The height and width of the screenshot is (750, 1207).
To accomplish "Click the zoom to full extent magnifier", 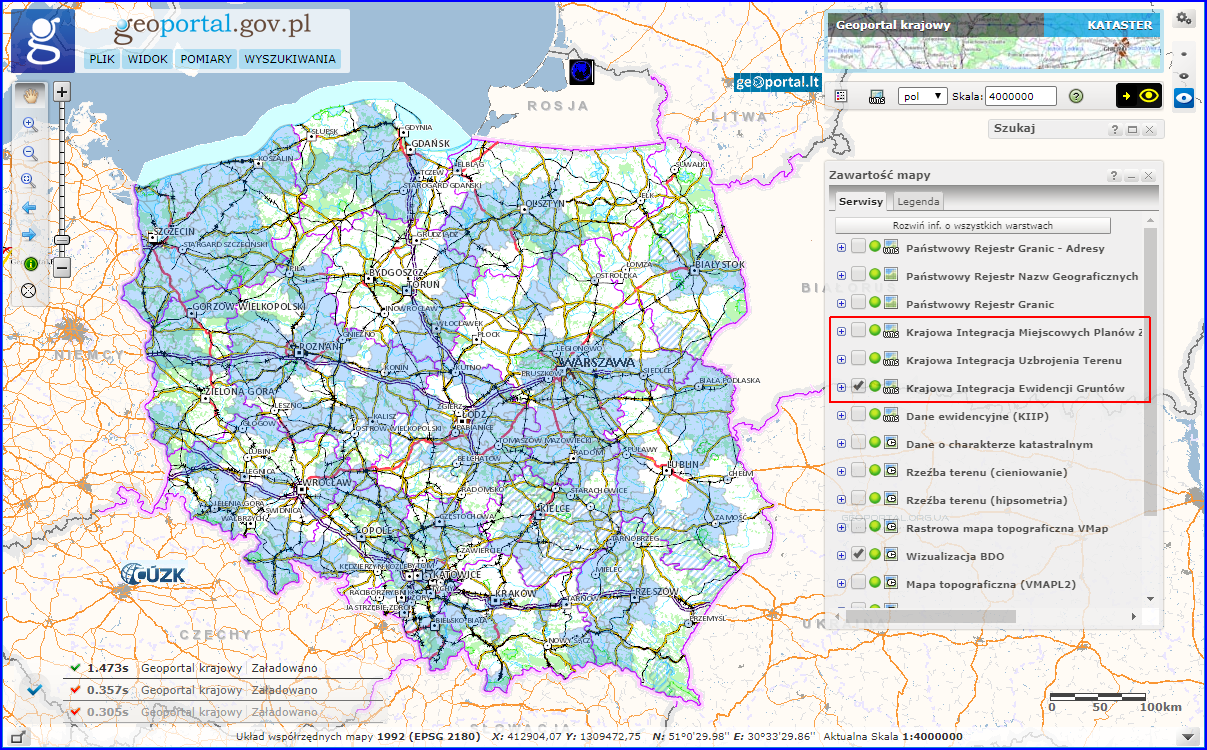I will tap(29, 181).
